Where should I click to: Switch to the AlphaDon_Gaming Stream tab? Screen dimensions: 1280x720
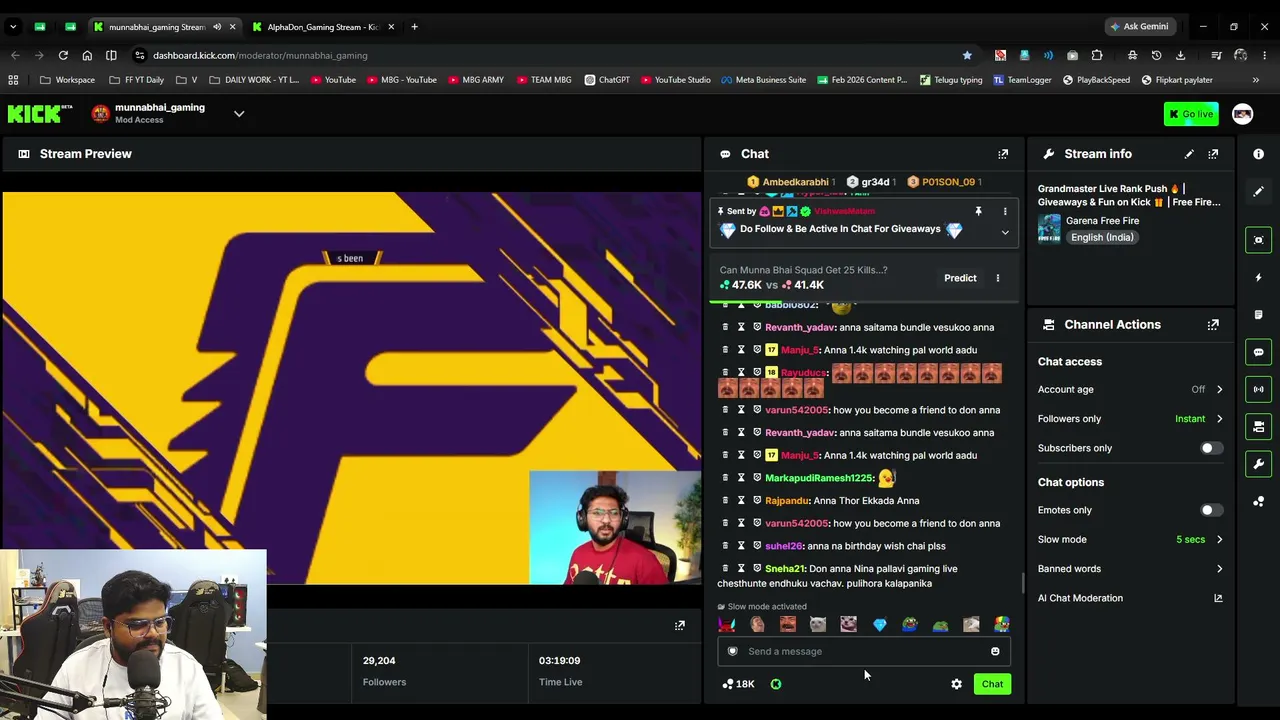click(x=323, y=27)
